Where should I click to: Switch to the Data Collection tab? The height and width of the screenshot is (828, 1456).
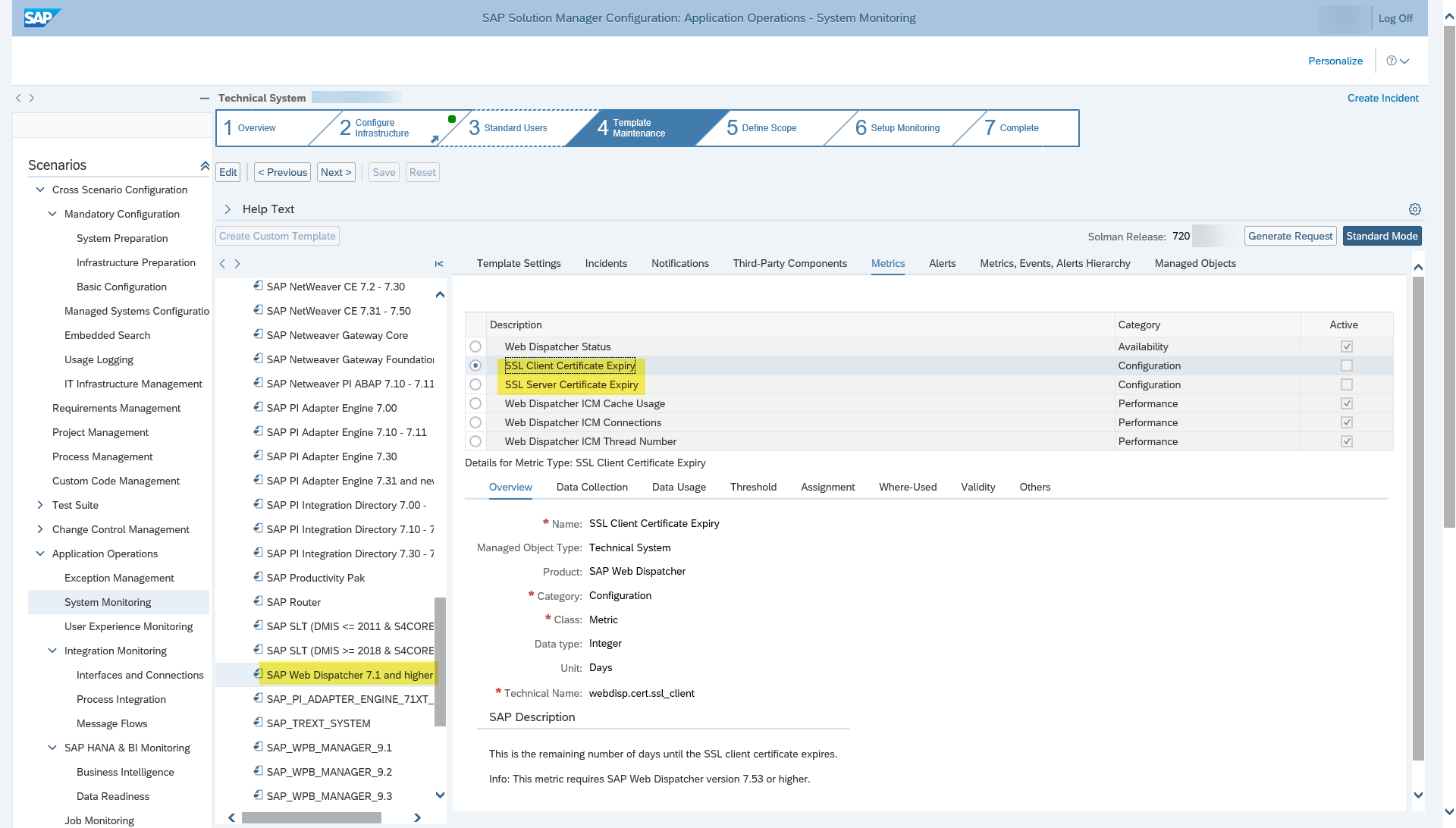click(x=591, y=487)
